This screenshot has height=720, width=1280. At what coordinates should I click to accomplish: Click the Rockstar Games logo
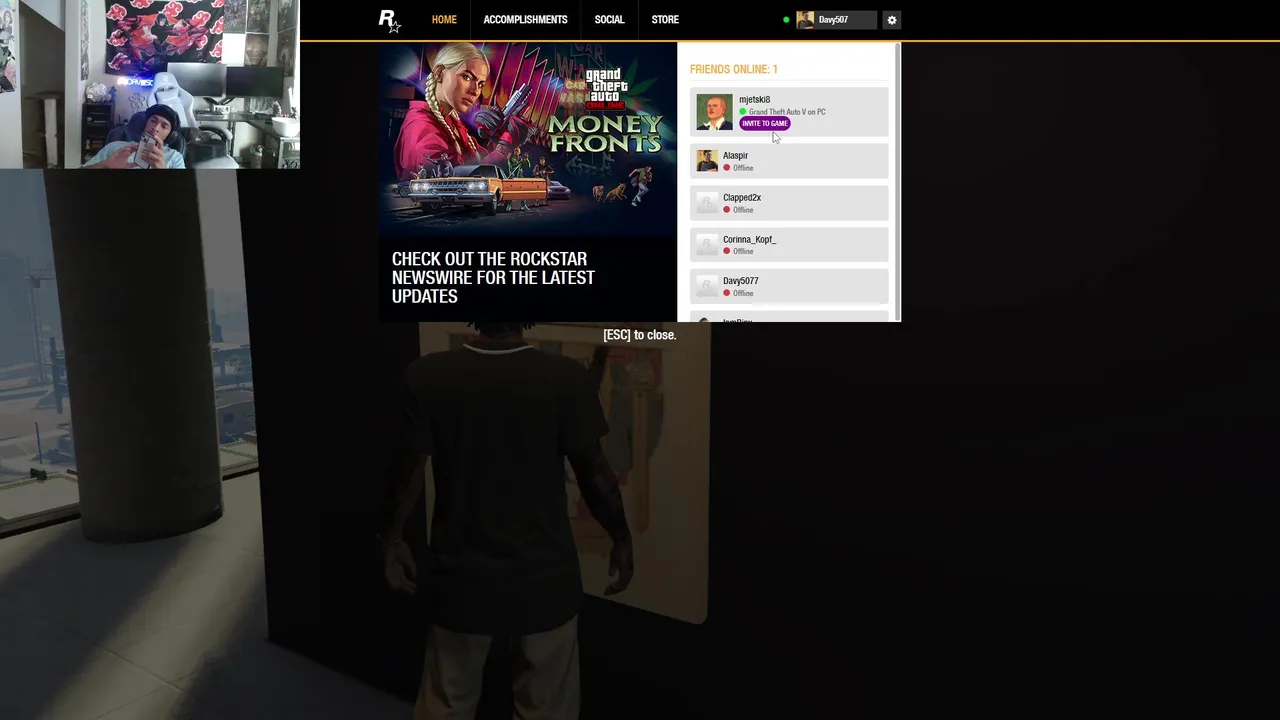tap(389, 20)
